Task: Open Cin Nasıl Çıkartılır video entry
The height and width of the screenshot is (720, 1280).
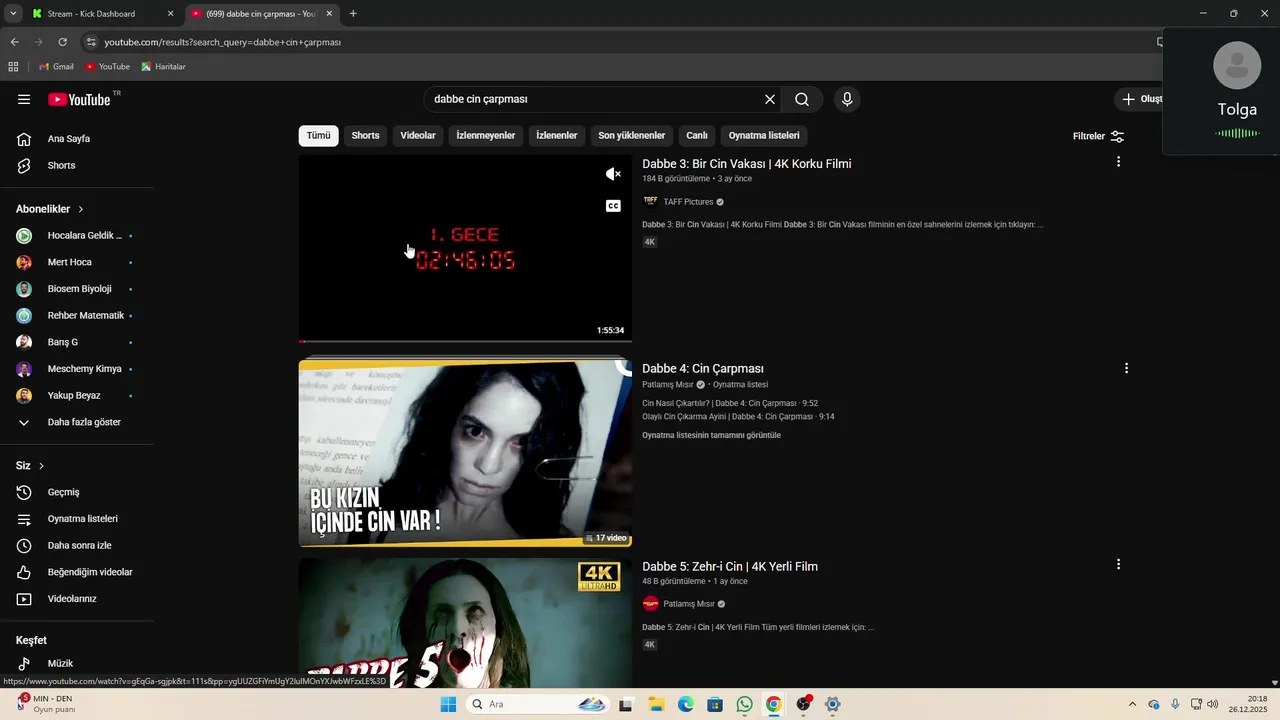Action: click(x=730, y=404)
